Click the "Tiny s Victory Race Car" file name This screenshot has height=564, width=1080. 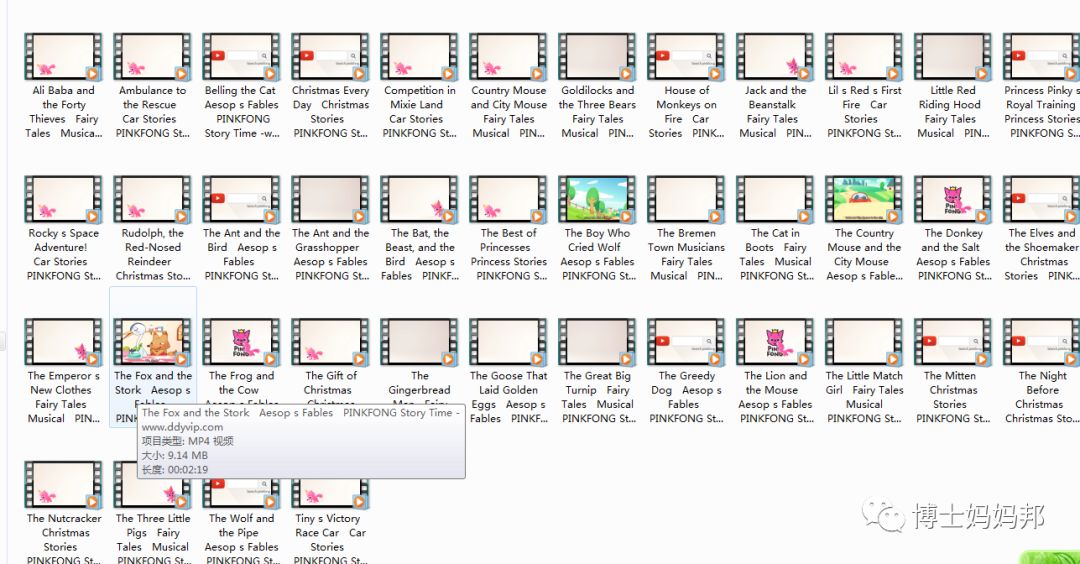[x=330, y=539]
